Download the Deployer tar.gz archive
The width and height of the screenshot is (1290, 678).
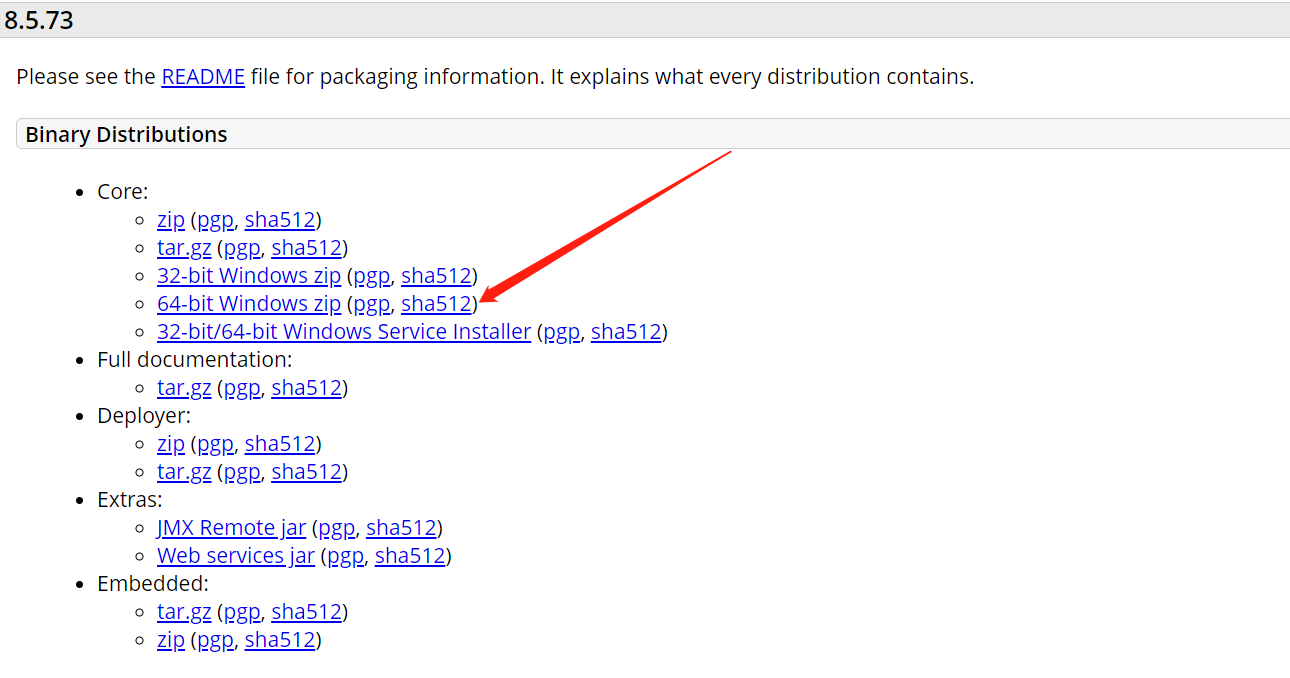pyautogui.click(x=184, y=472)
